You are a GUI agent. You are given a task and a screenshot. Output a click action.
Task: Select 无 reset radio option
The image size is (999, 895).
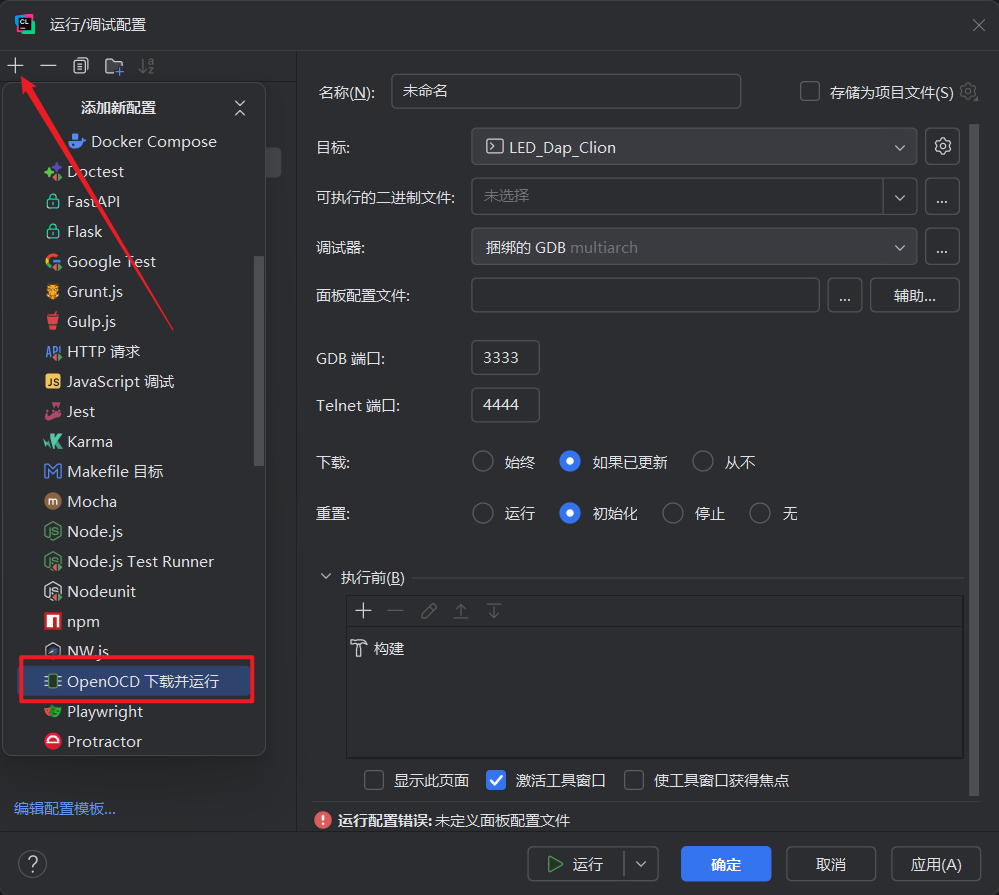click(x=759, y=513)
